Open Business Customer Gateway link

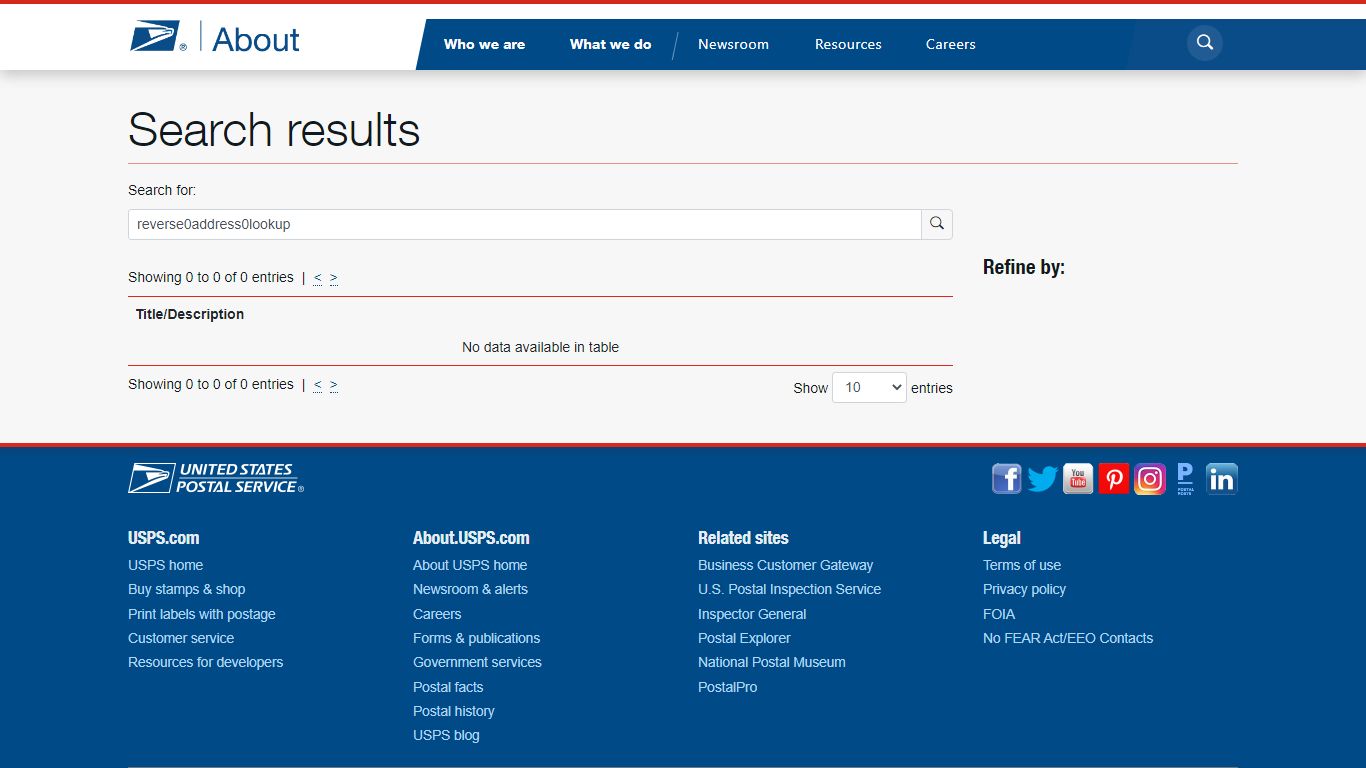pos(785,565)
